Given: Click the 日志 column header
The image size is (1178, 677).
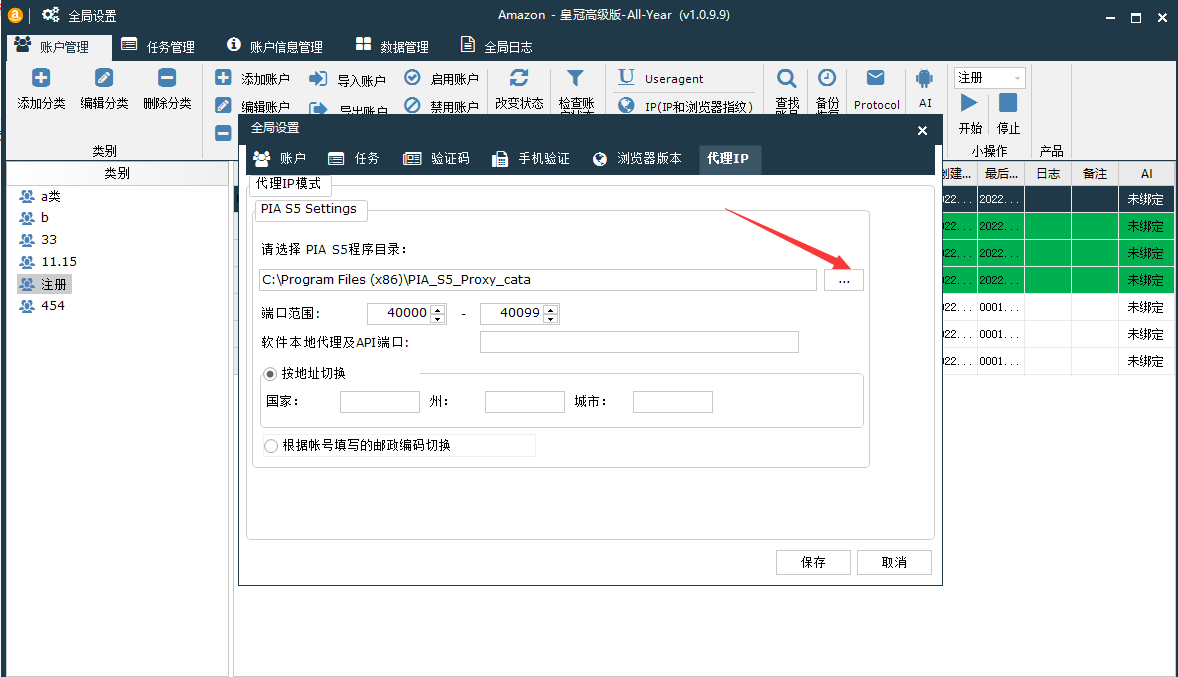Looking at the screenshot, I should (x=1048, y=174).
